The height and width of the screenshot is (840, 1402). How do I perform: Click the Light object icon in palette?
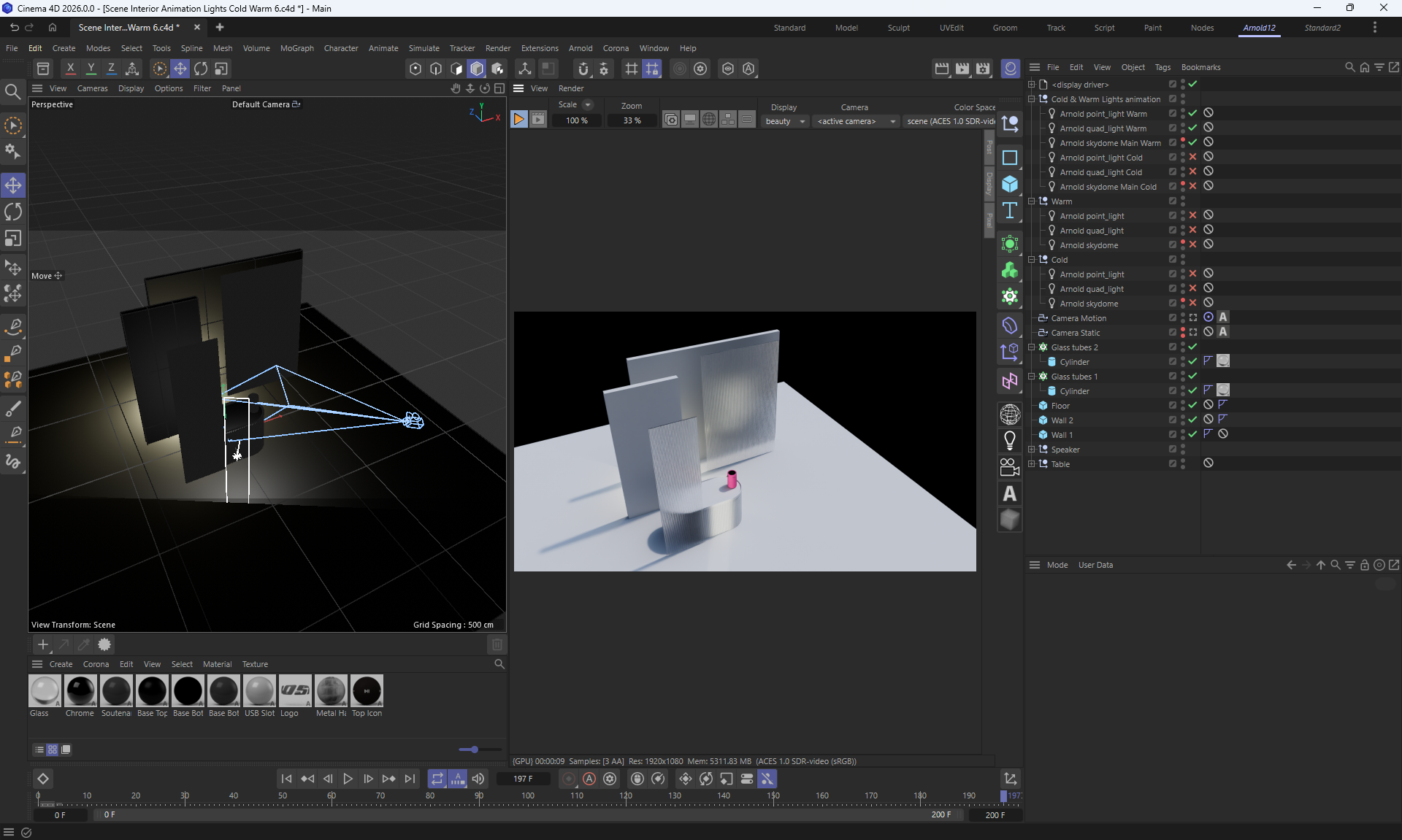click(x=1010, y=440)
